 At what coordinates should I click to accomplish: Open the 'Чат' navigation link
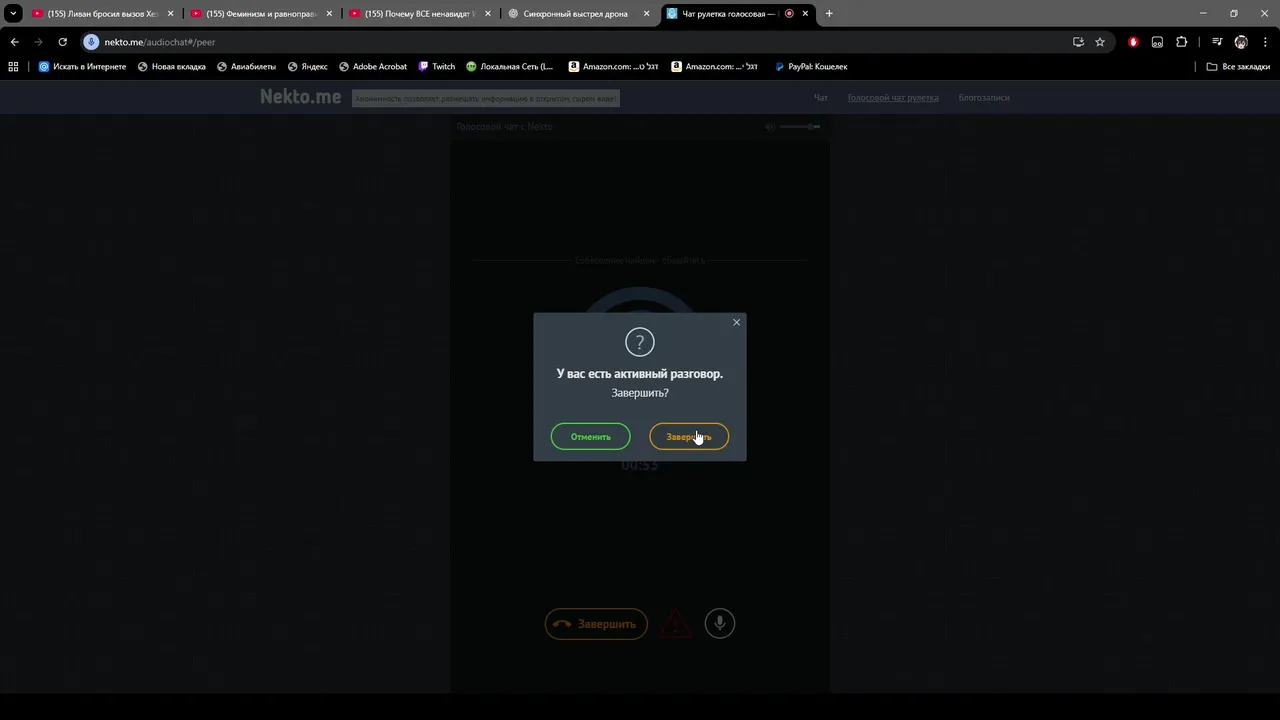[x=820, y=98]
